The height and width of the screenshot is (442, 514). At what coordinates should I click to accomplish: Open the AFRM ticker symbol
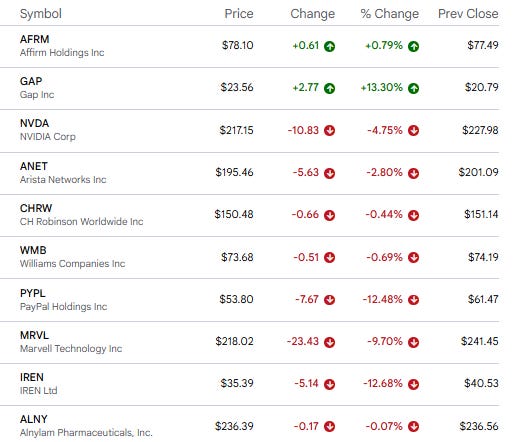34,39
